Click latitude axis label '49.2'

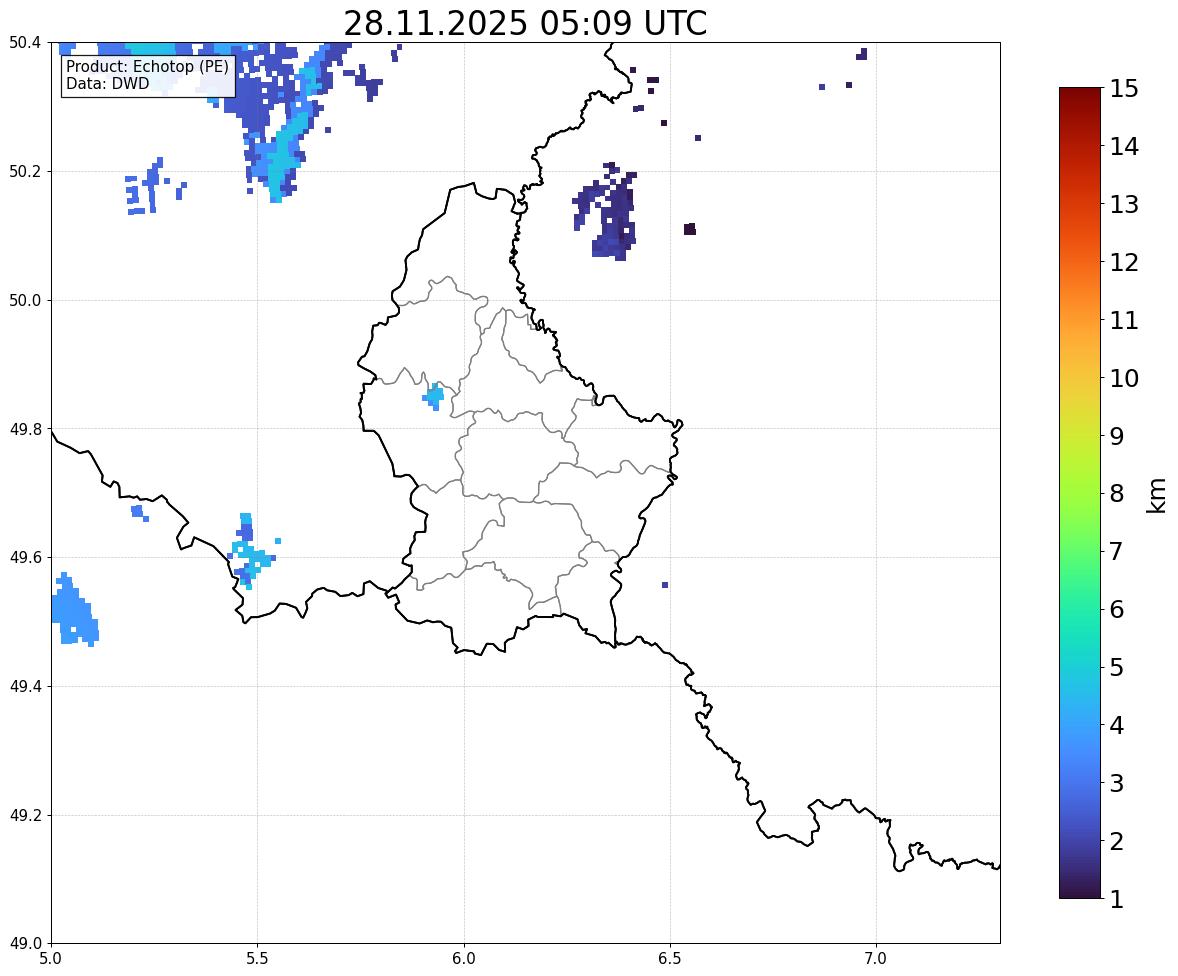point(25,815)
